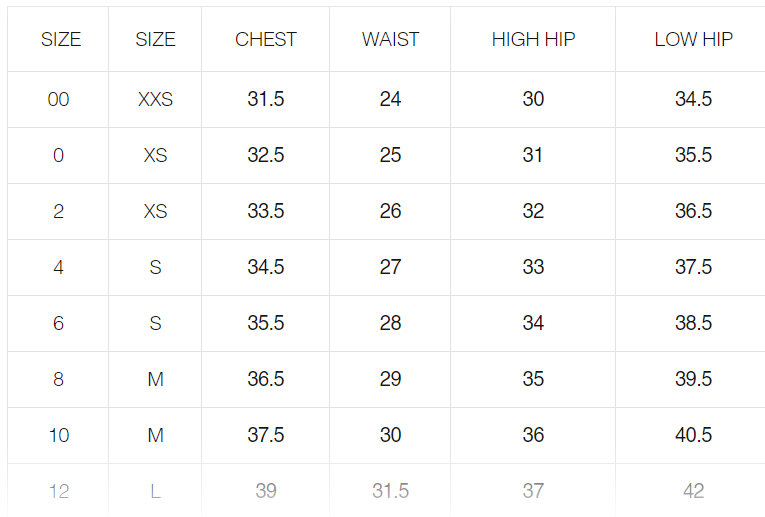This screenshot has width=765, height=517.
Task: Select waist measurement 28
Action: click(390, 324)
